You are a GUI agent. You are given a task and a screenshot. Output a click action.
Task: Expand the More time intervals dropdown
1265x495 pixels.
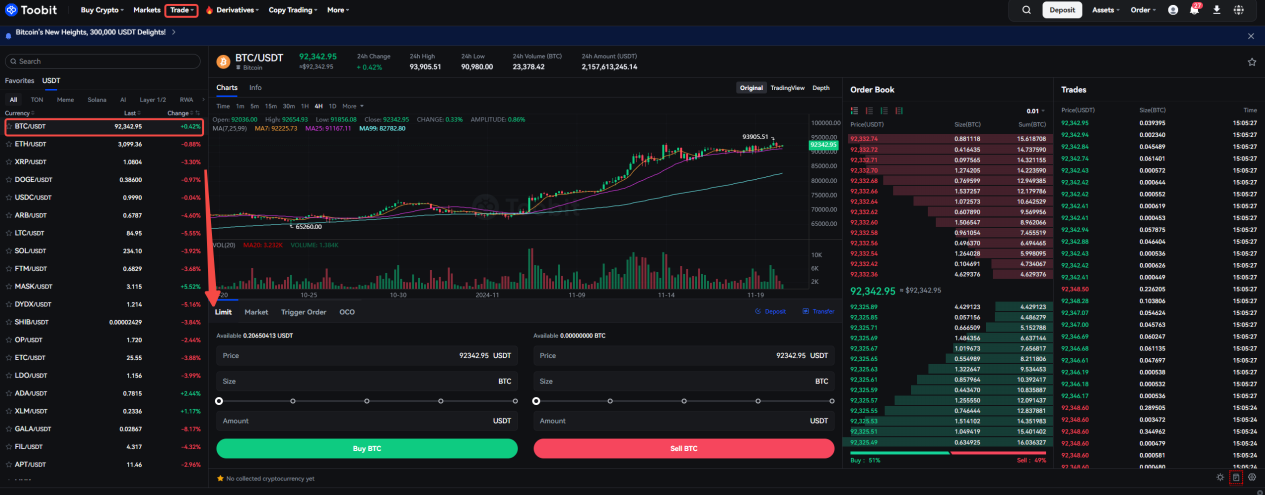click(x=351, y=106)
